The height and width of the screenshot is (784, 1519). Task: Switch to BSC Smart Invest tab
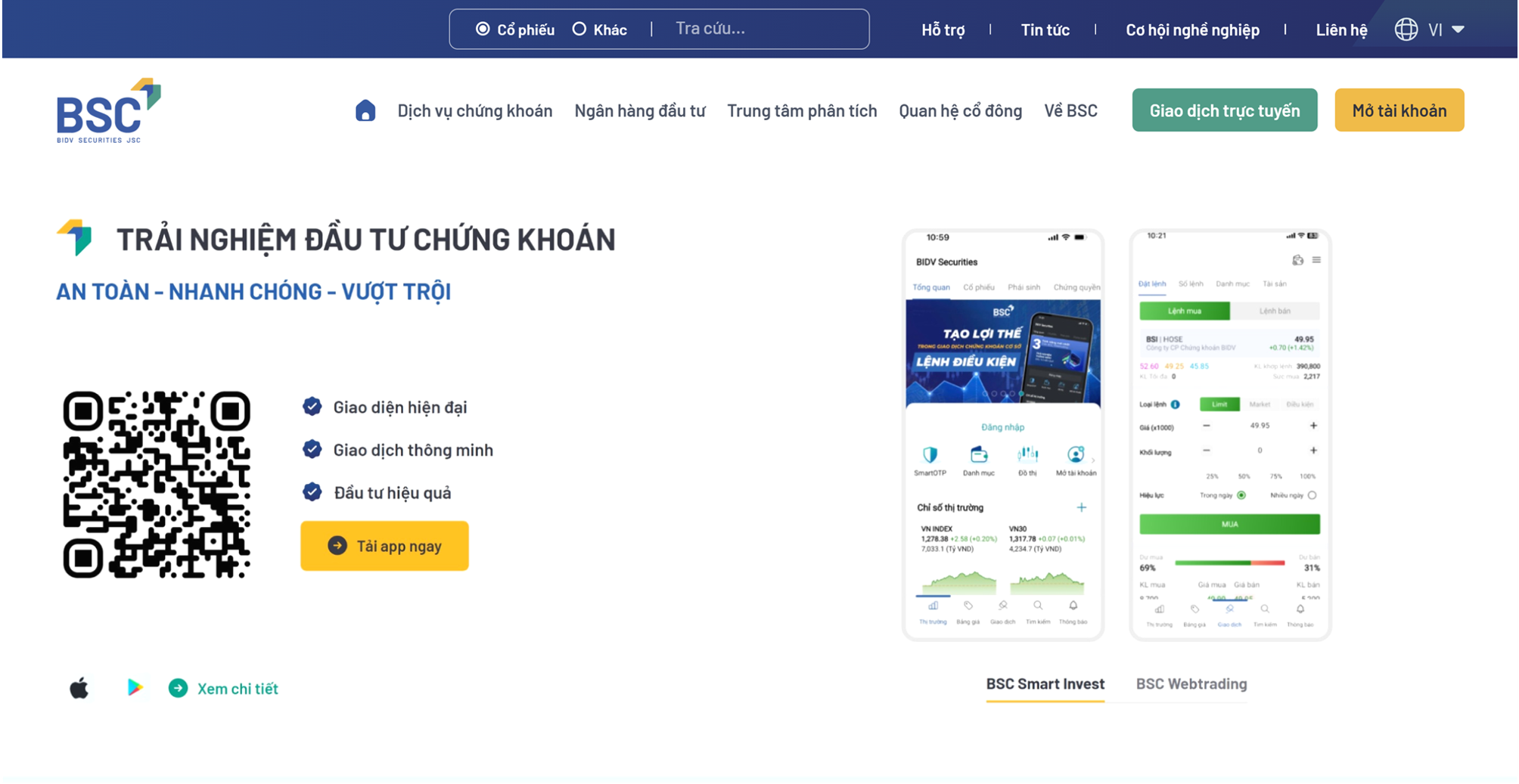(1045, 684)
